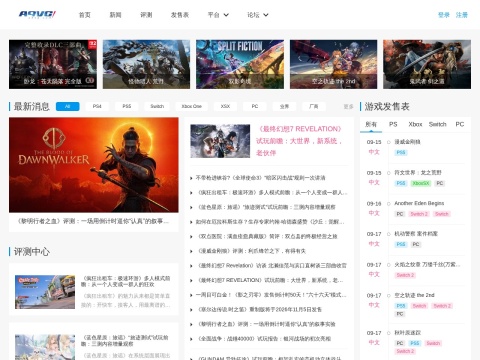The height and width of the screenshot is (360, 480).
Task: Open the Another Eden Begins release entry
Action: coord(419,203)
